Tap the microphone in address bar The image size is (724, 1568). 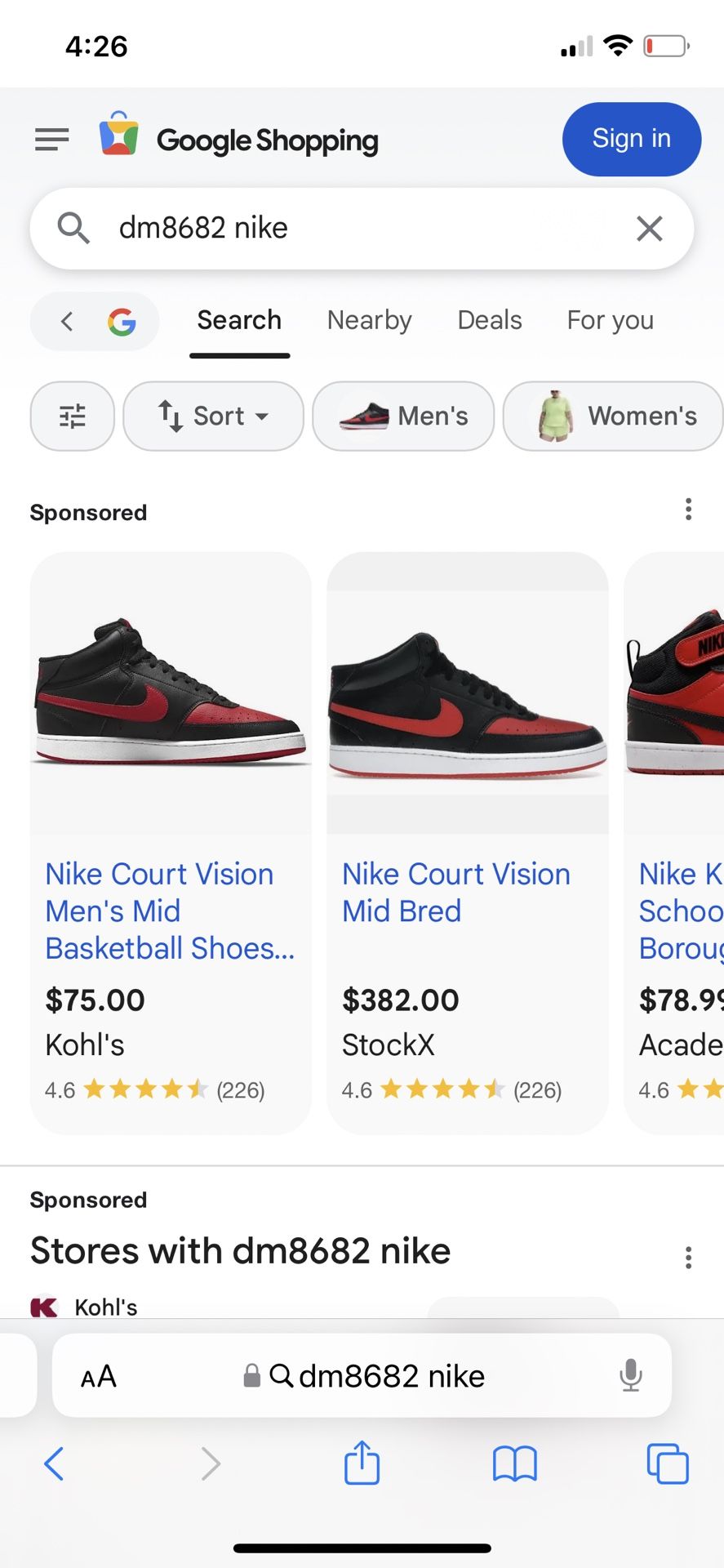[x=630, y=1375]
